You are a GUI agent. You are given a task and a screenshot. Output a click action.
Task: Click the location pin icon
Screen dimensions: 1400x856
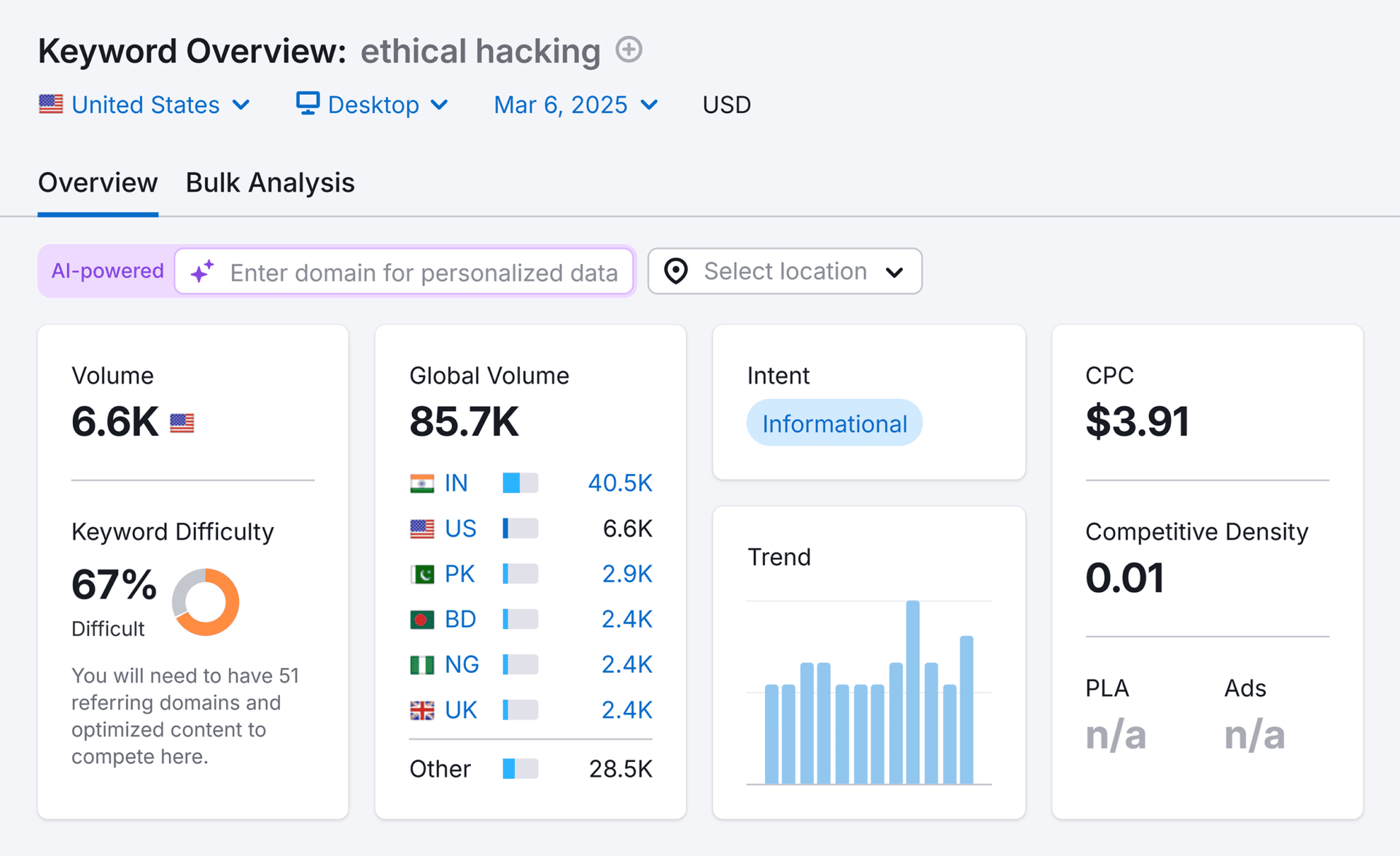click(x=676, y=271)
